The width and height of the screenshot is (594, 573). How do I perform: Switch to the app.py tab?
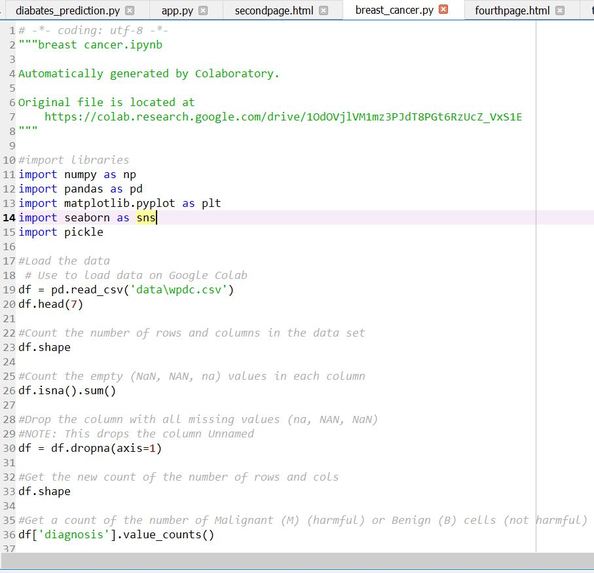click(x=177, y=11)
